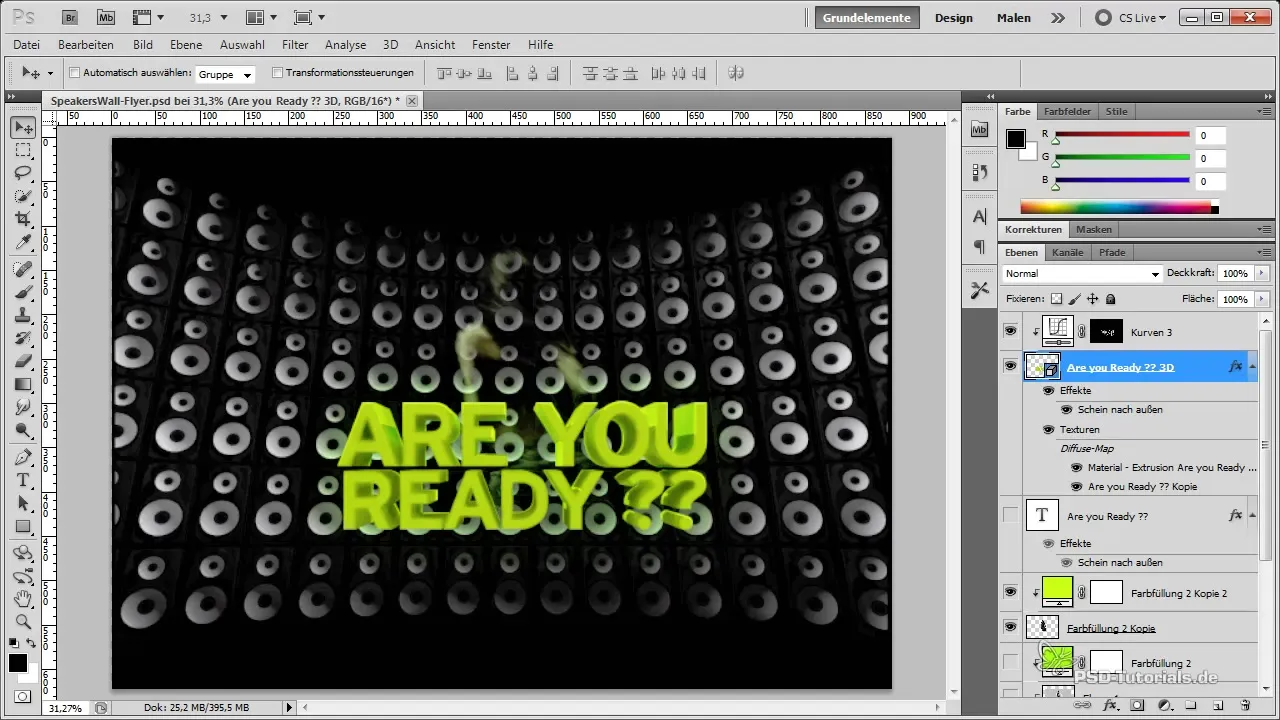1280x720 pixels.
Task: Enable lock transparent pixels
Action: pos(1056,299)
